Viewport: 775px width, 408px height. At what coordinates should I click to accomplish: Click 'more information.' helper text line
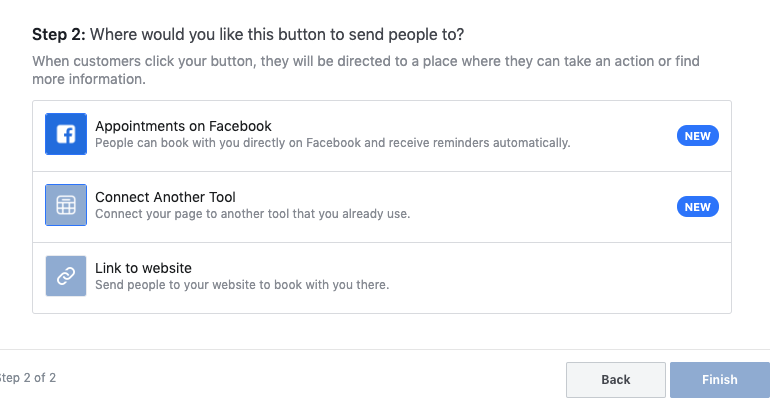(89, 79)
